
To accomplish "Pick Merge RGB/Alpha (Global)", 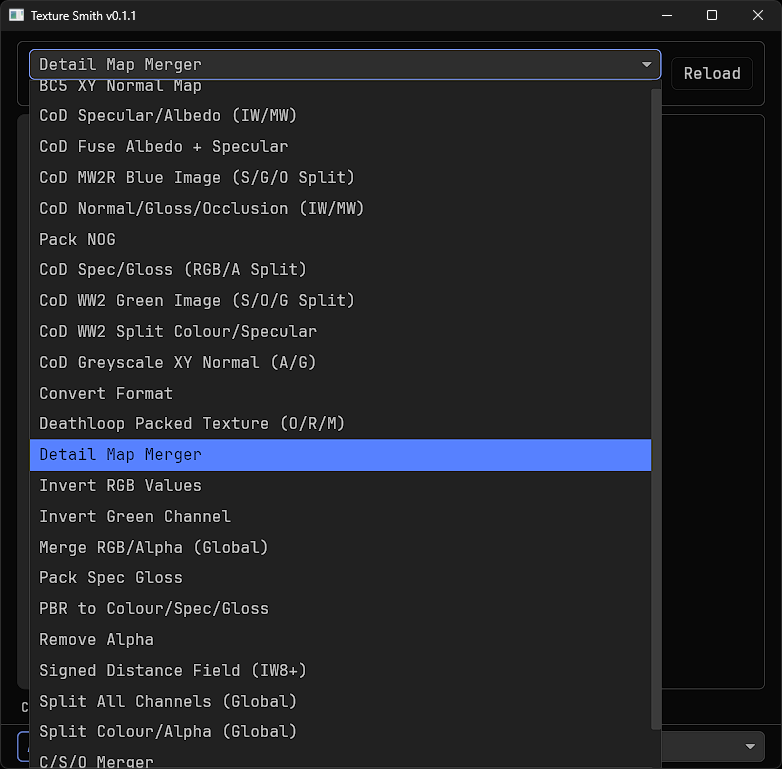I will 340,547.
